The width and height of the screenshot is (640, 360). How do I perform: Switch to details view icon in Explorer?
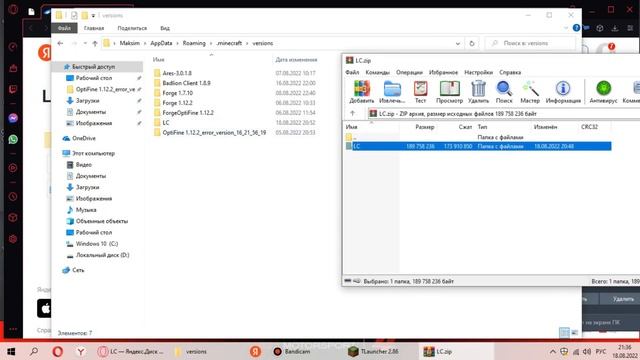[564, 333]
